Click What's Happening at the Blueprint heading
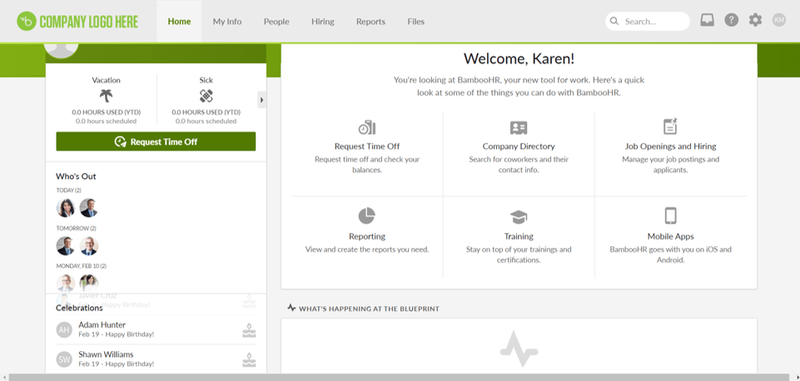Viewport: 800px width, 381px height. (369, 309)
